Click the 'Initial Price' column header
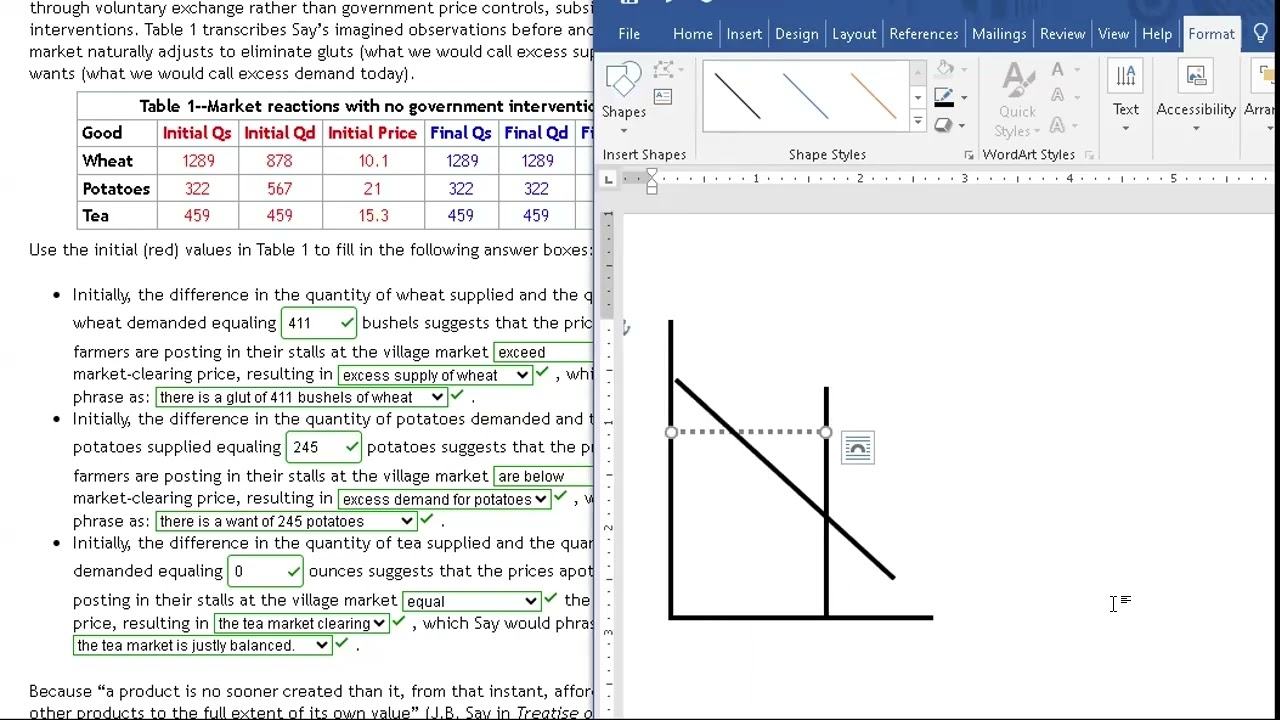This screenshot has width=1280, height=720. click(x=372, y=133)
